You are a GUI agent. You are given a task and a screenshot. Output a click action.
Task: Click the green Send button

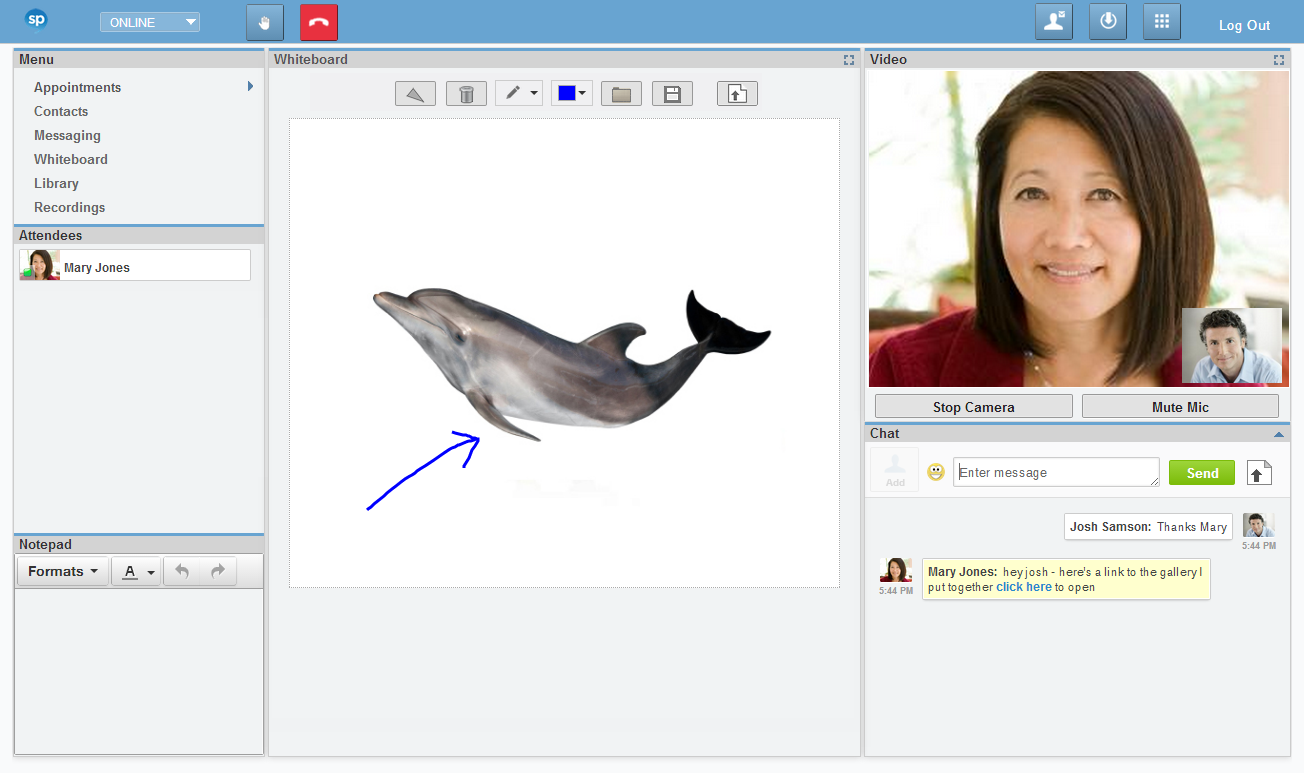(x=1201, y=473)
